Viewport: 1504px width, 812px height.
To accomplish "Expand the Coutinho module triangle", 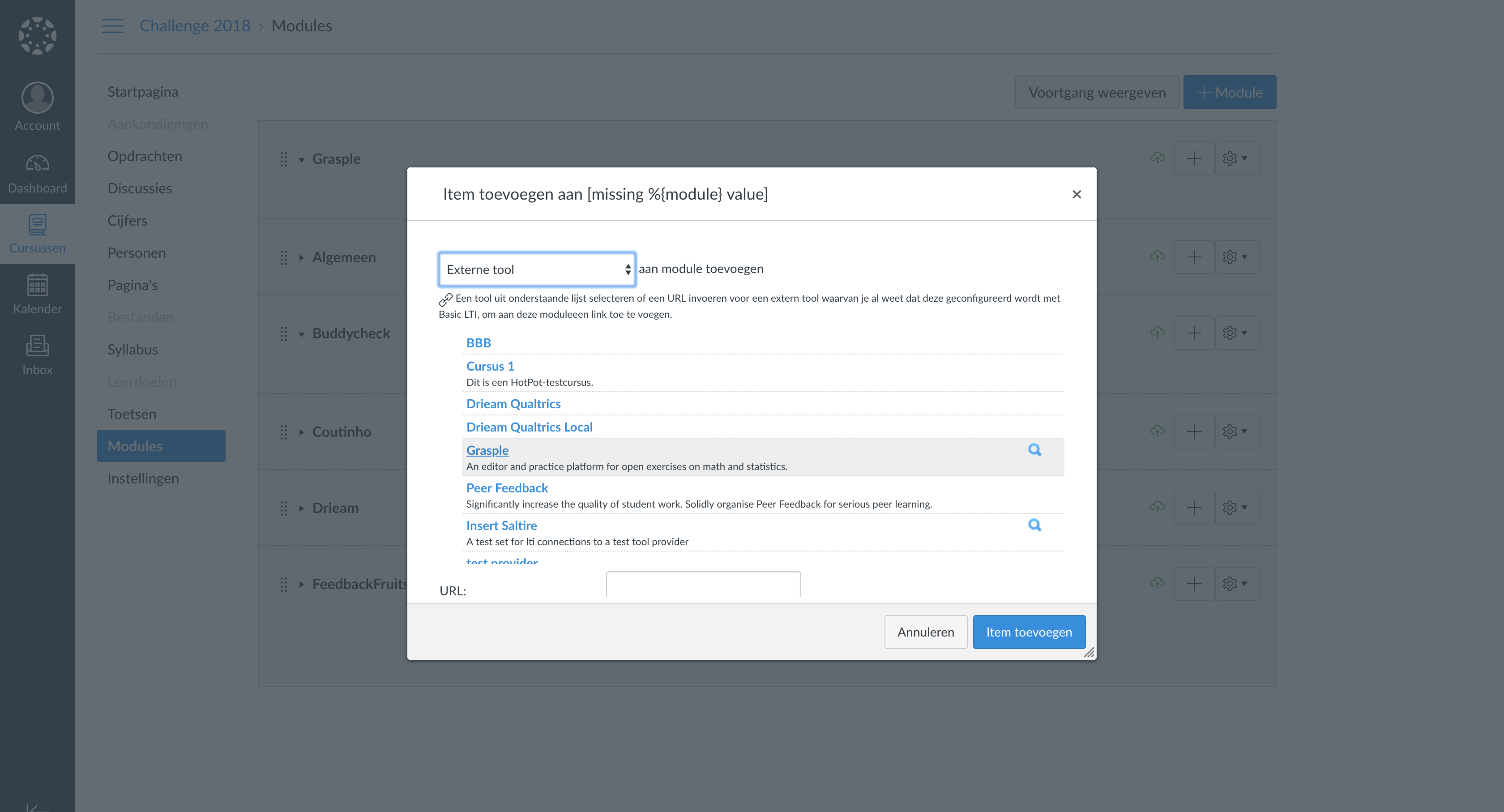I will pyautogui.click(x=301, y=432).
